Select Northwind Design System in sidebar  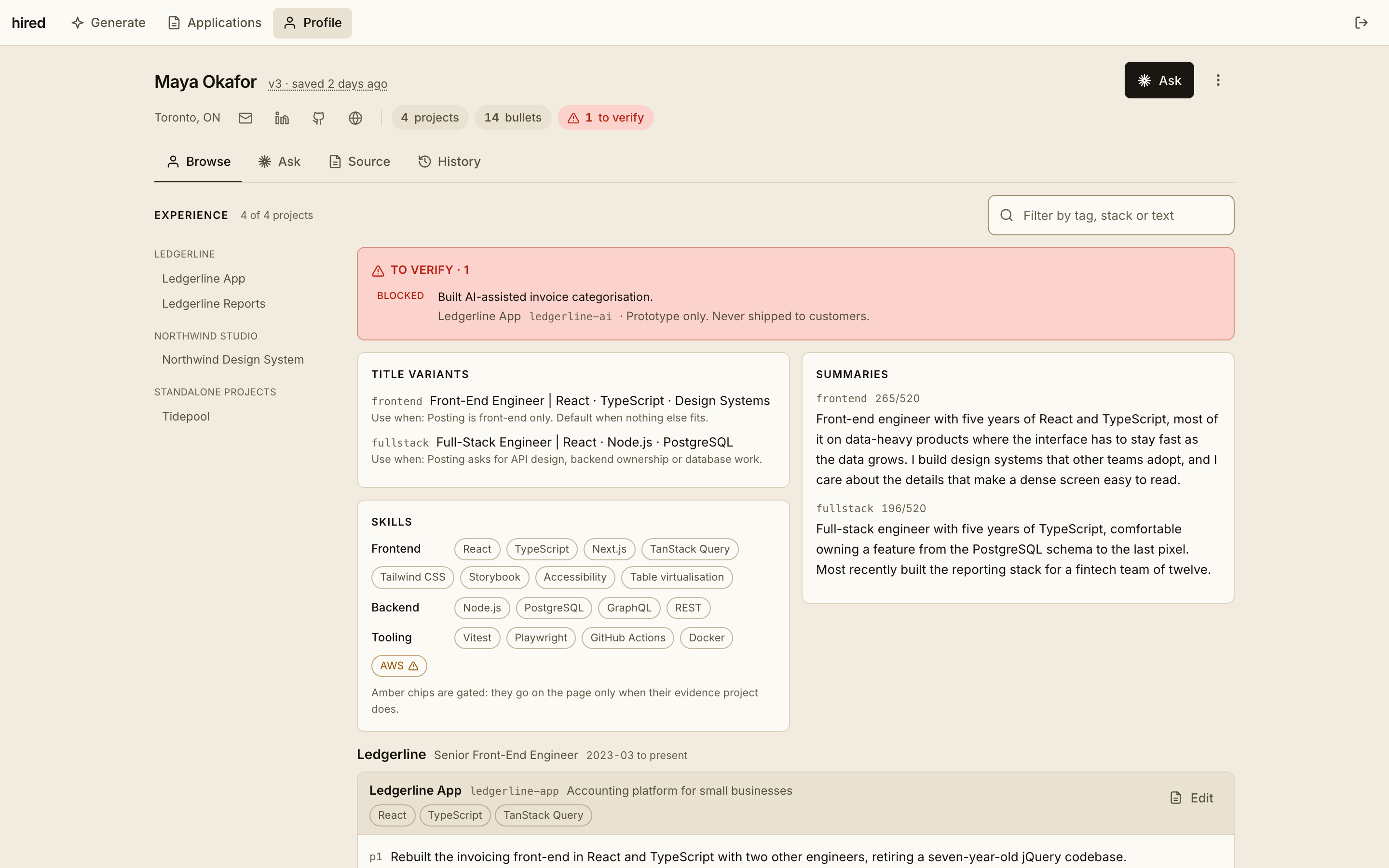pos(233,360)
